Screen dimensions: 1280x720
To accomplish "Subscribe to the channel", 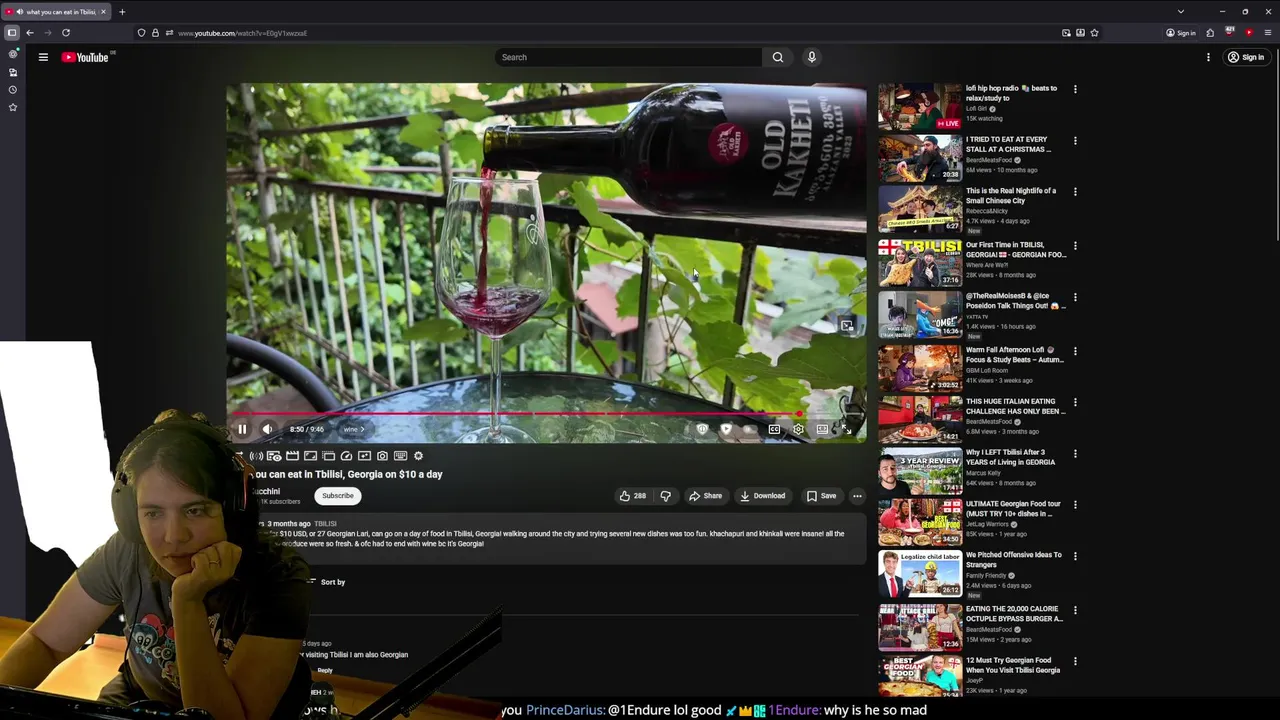I will point(338,496).
